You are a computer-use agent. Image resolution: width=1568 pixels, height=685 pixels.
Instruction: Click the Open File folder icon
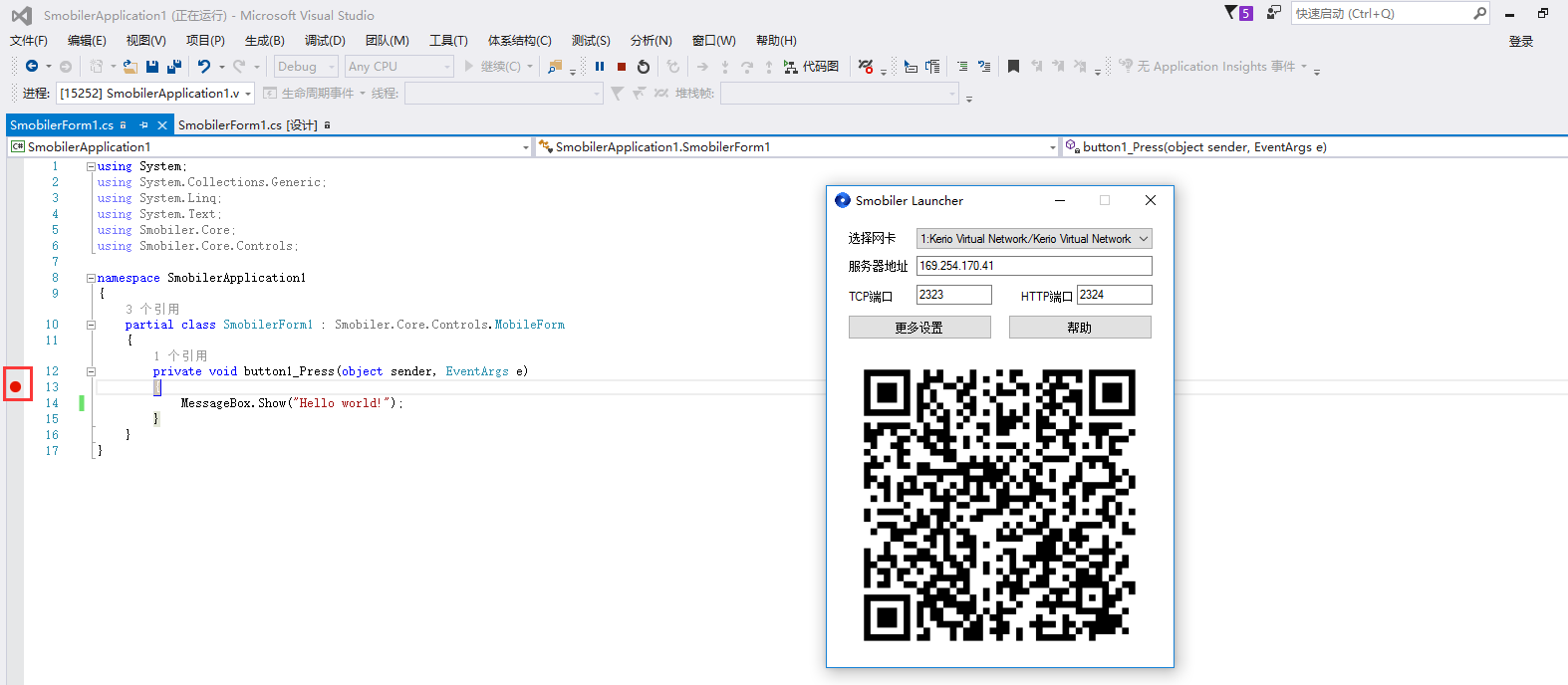pyautogui.click(x=131, y=67)
